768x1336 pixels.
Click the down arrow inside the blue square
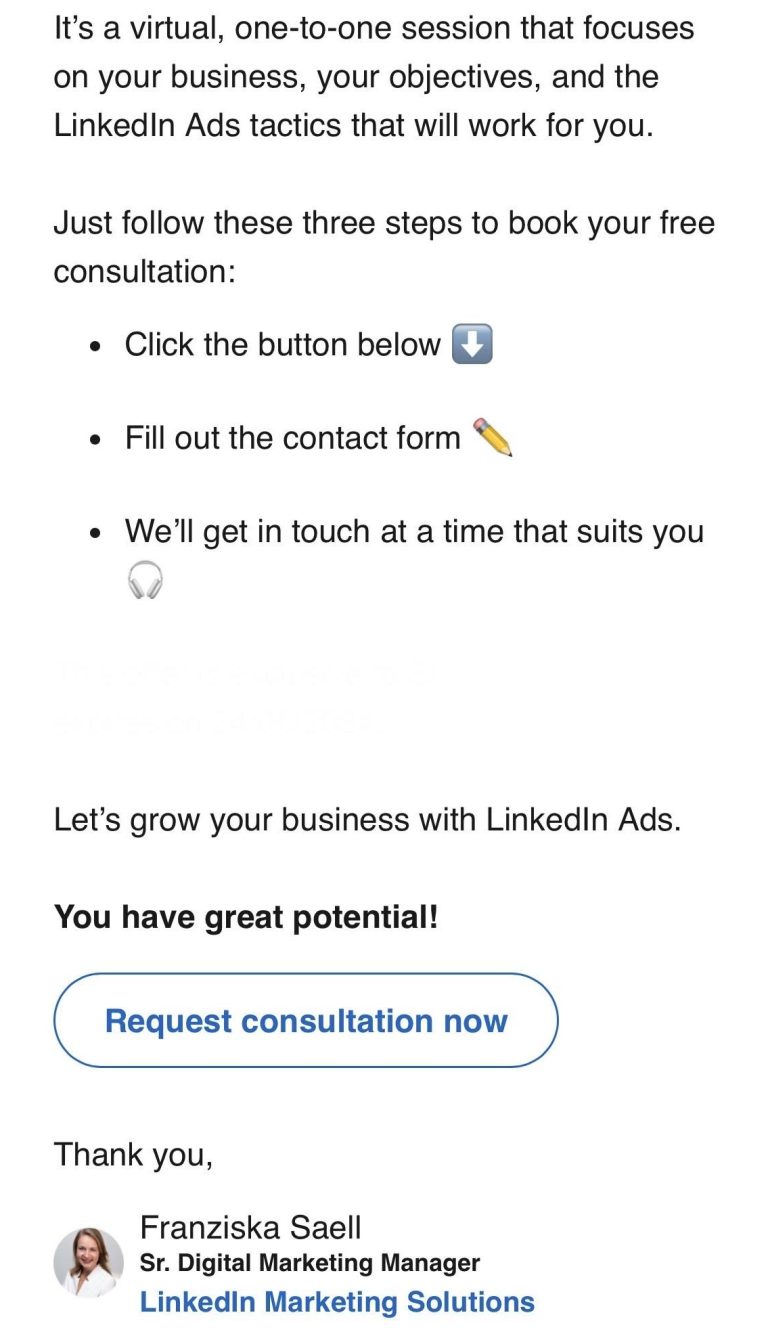471,345
